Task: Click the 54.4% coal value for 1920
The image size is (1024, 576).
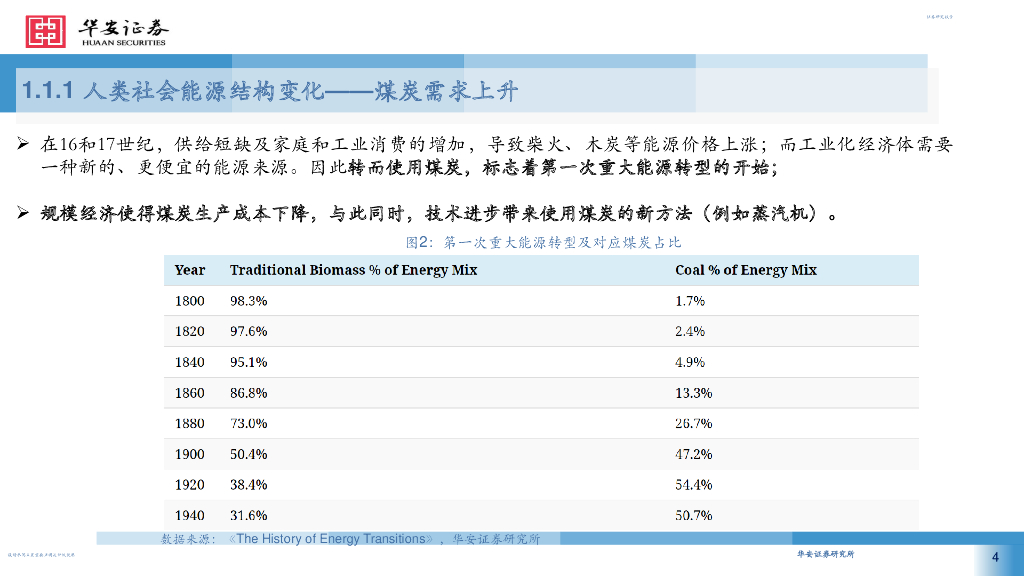Action: pyautogui.click(x=693, y=485)
